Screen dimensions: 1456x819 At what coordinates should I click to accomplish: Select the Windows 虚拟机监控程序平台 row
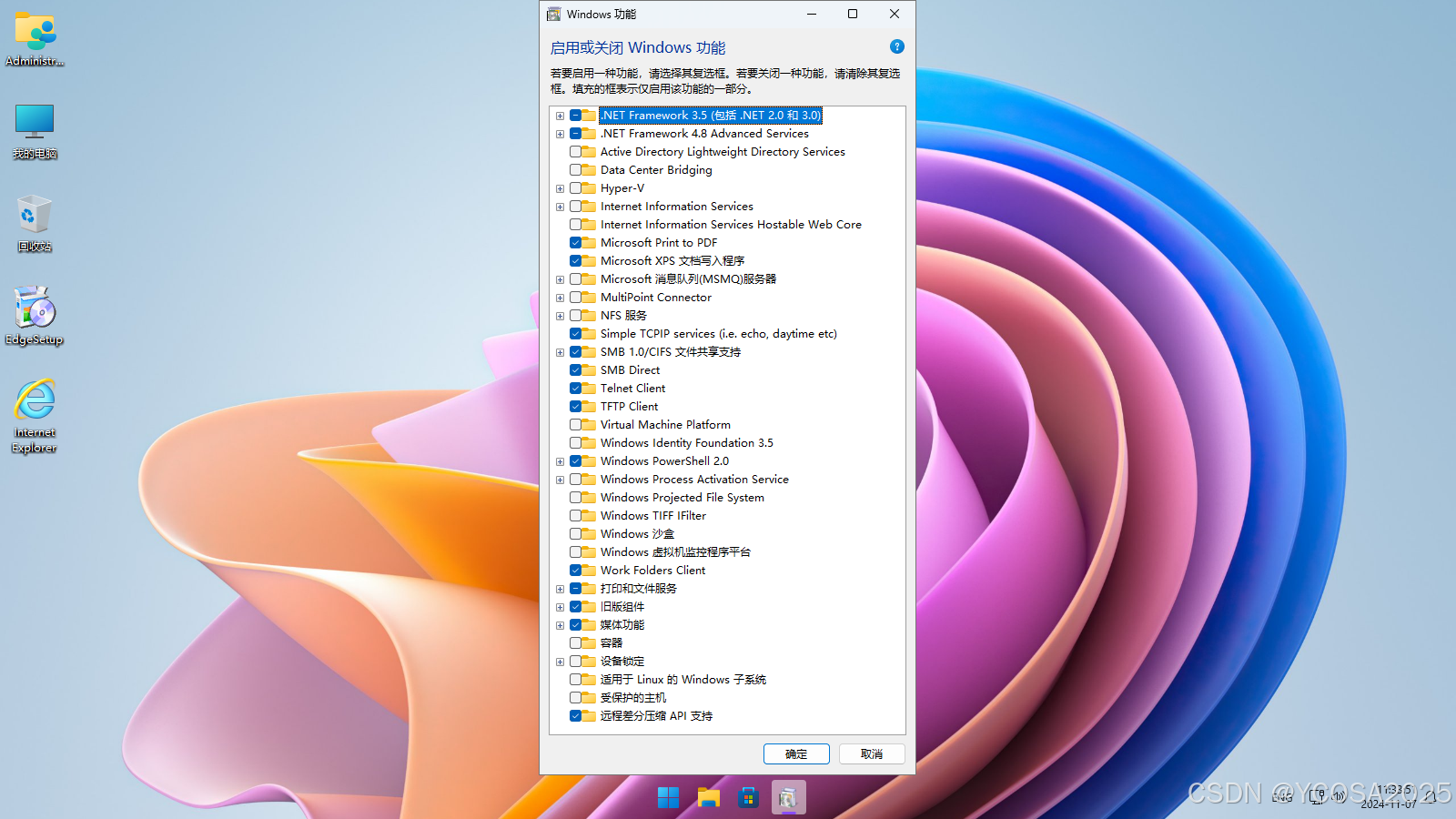[675, 552]
